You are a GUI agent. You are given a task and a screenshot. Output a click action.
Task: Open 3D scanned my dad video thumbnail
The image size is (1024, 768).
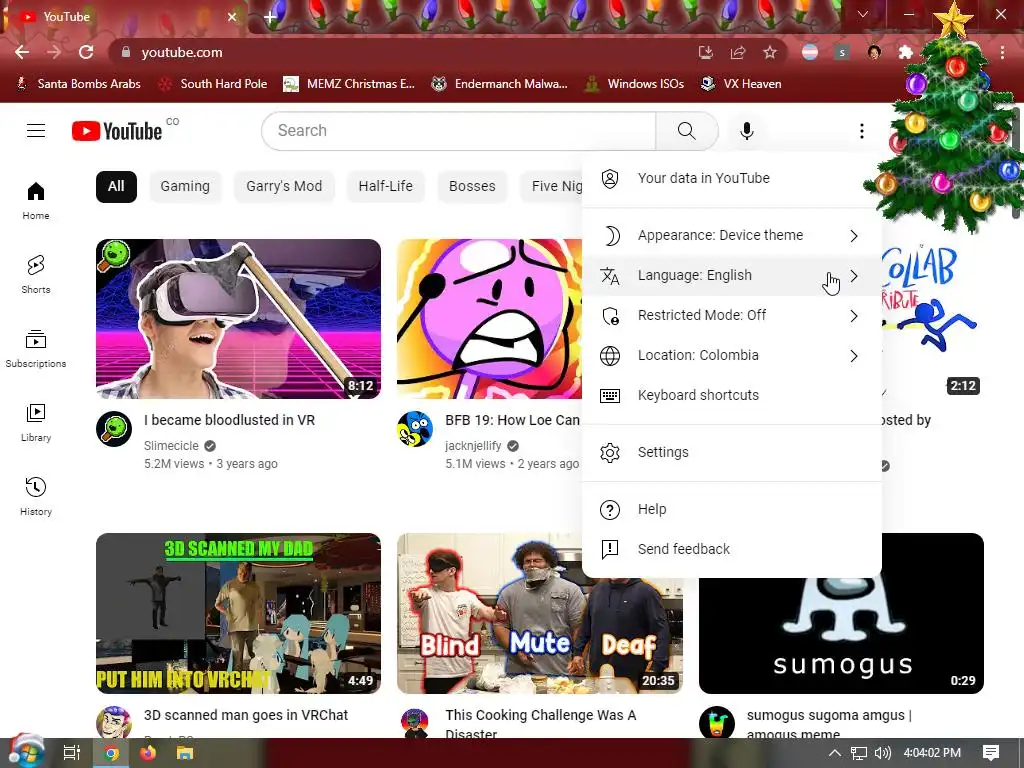238,613
